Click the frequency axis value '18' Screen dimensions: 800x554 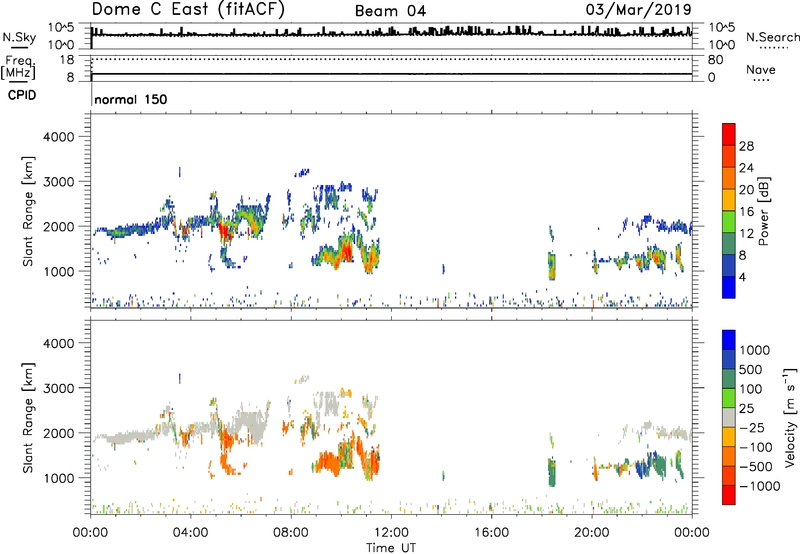(66, 60)
